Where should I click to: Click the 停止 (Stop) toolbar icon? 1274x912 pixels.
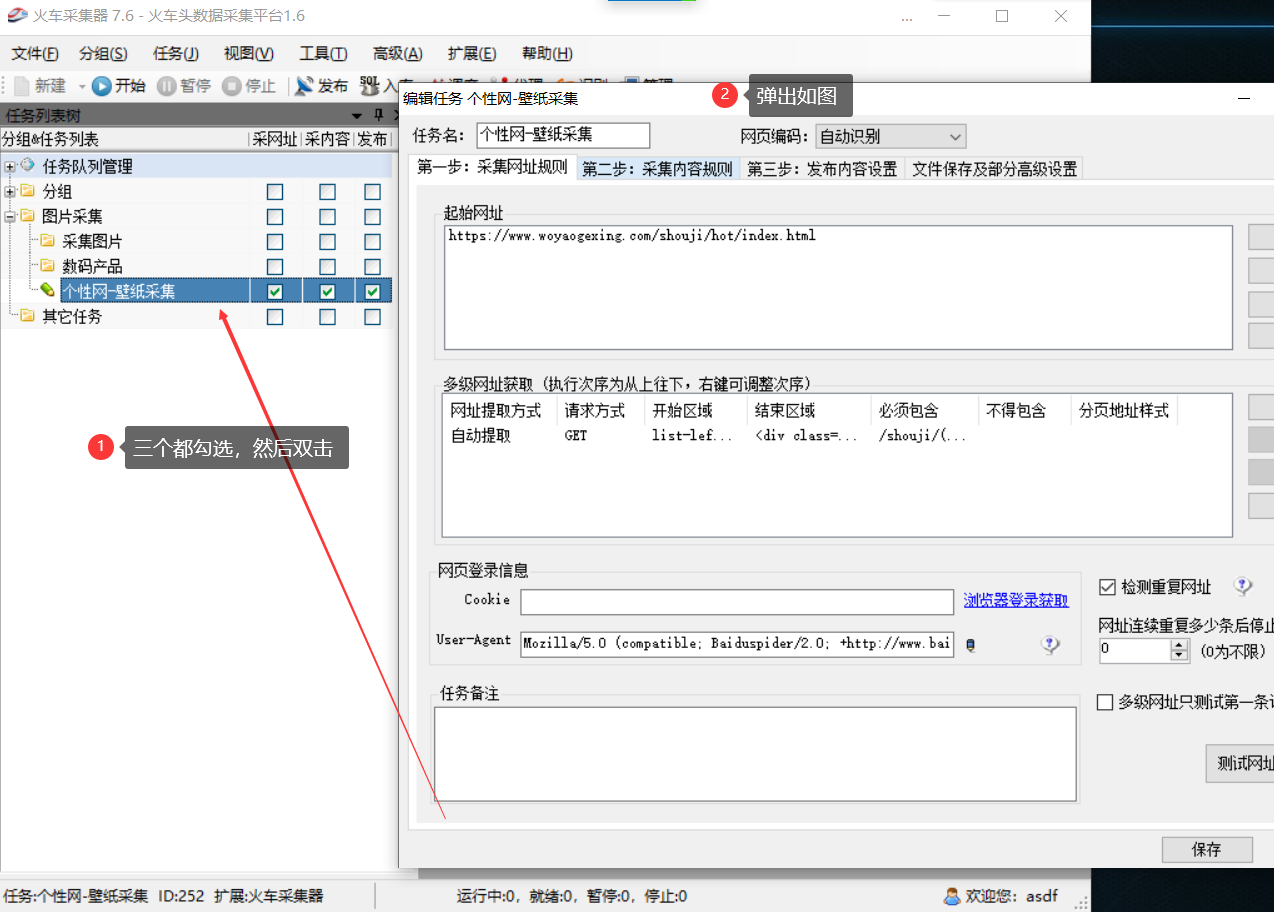[x=232, y=86]
